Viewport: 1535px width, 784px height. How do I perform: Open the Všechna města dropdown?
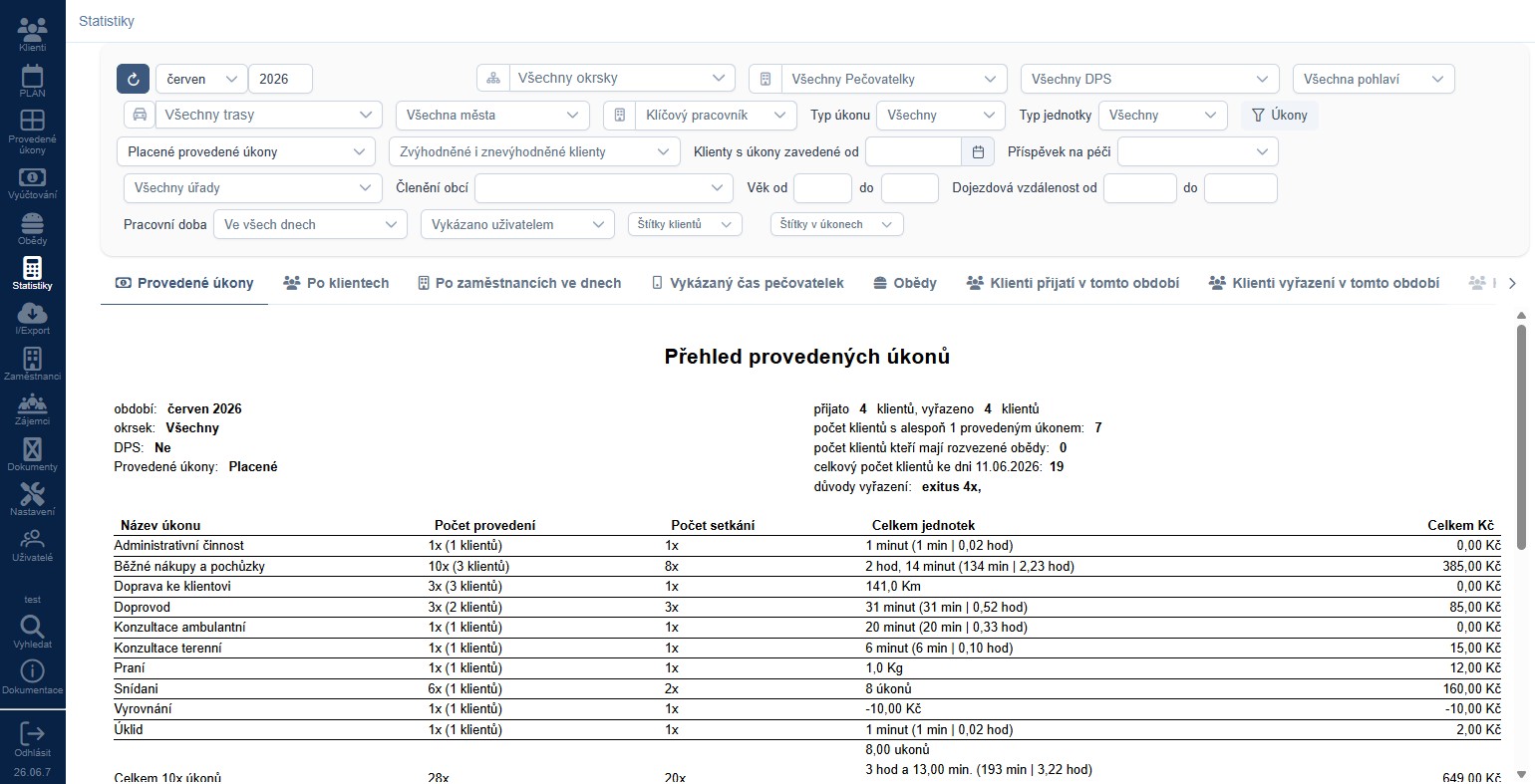(491, 115)
